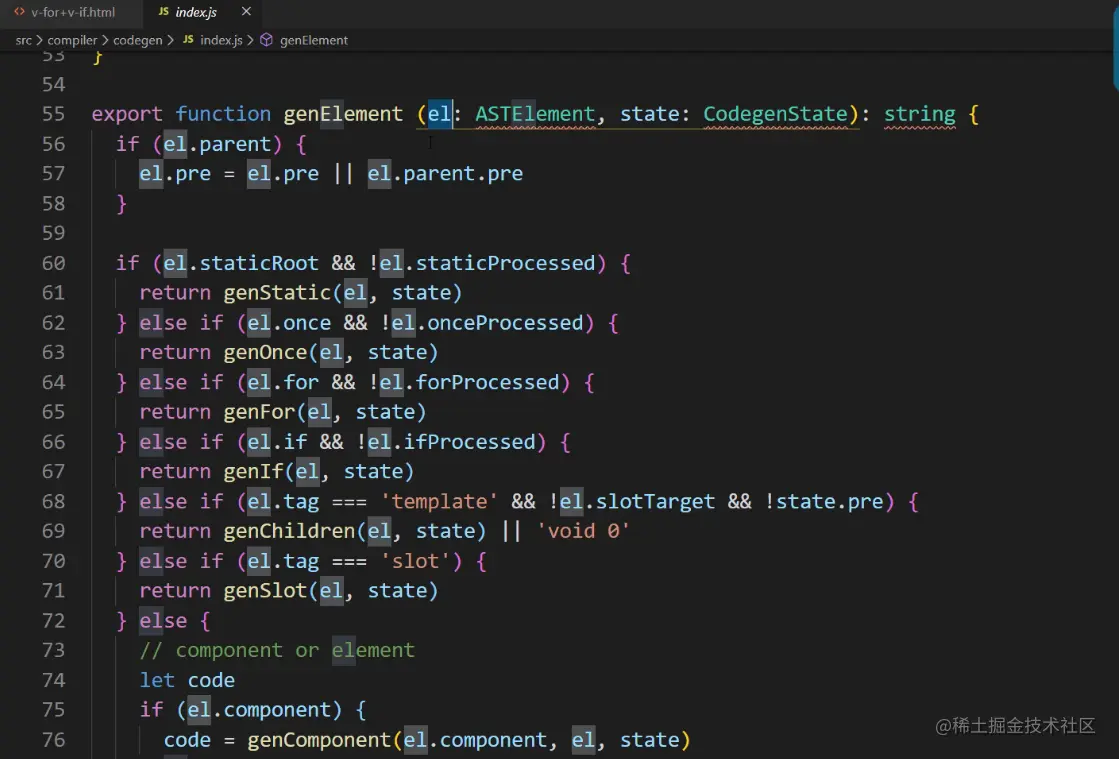The image size is (1119, 759).
Task: Open the src breadcrumb
Action: [24, 41]
